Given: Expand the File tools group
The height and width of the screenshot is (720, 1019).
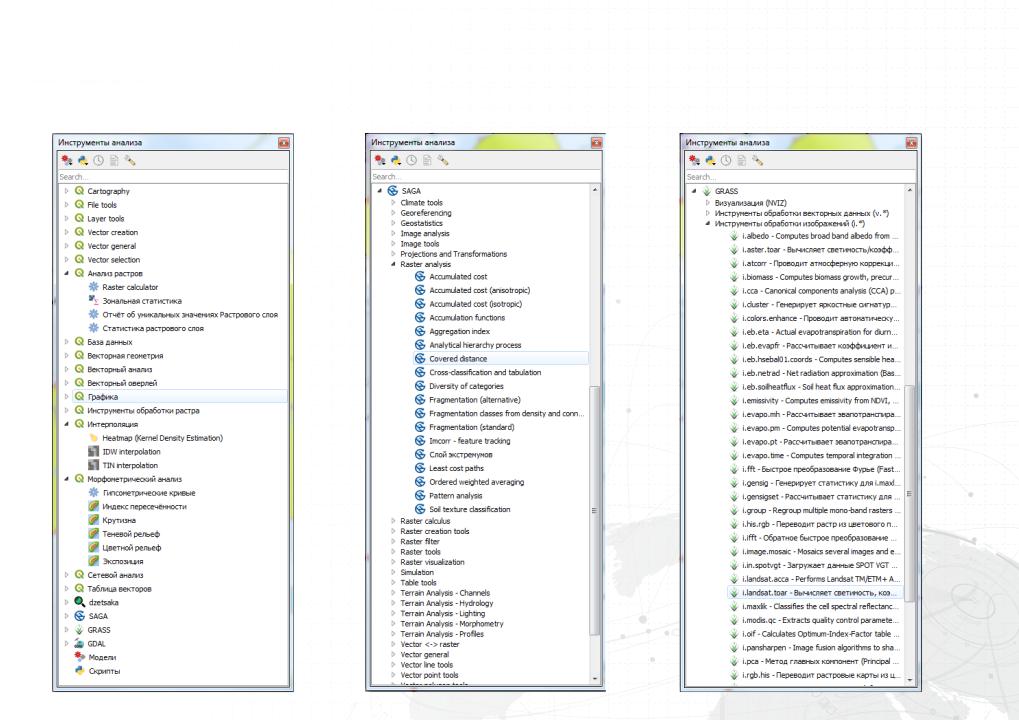Looking at the screenshot, I should click(x=66, y=205).
